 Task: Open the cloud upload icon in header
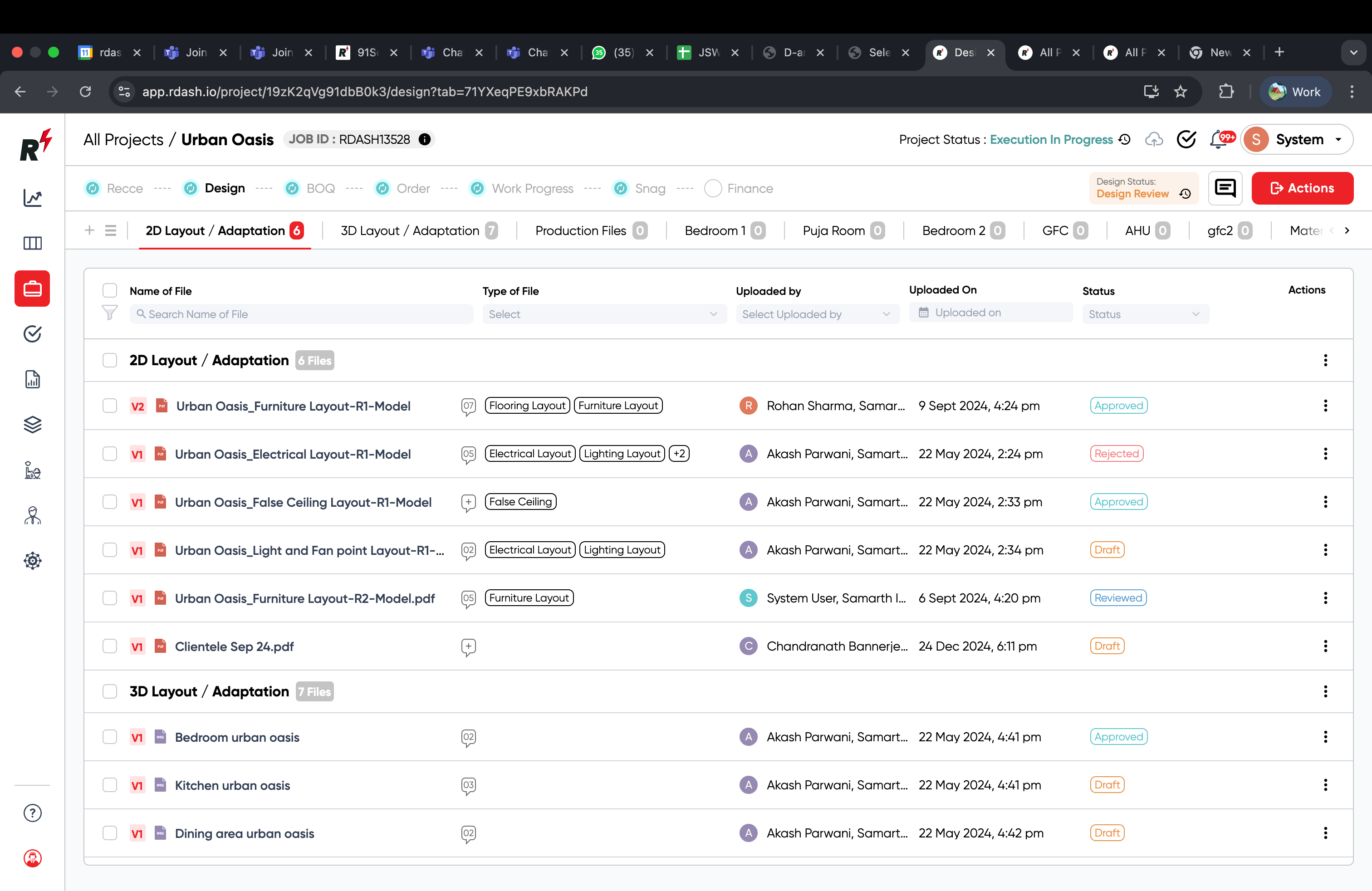click(x=1155, y=139)
